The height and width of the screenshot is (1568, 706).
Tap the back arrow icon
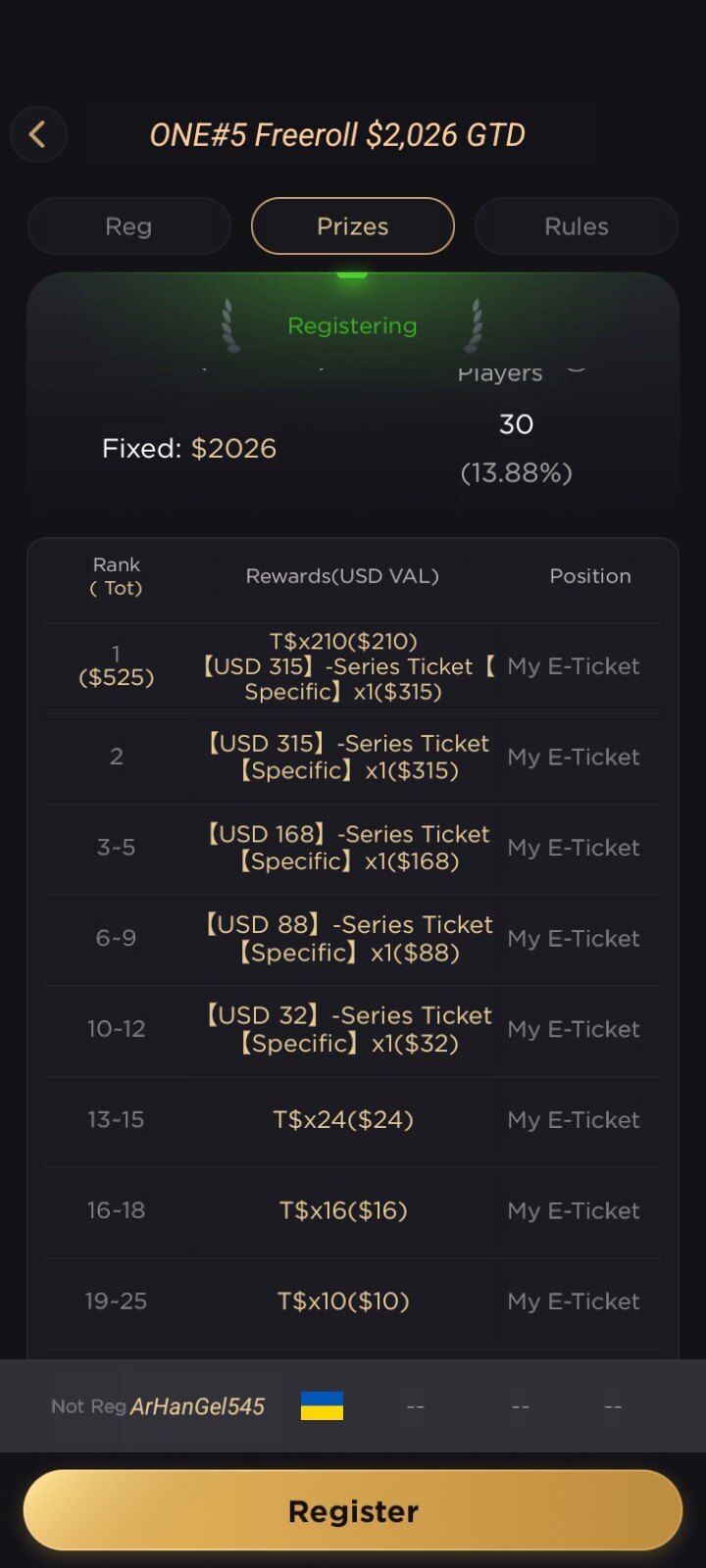tap(38, 134)
